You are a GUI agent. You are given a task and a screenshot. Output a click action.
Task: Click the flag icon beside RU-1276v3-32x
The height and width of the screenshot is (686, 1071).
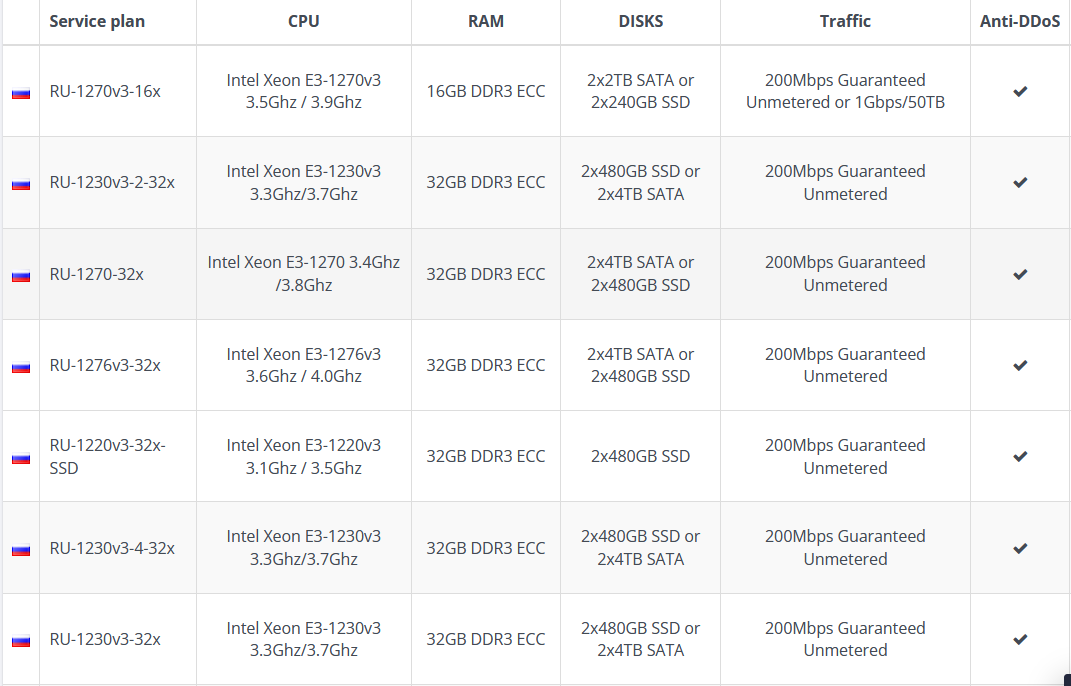tap(21, 367)
